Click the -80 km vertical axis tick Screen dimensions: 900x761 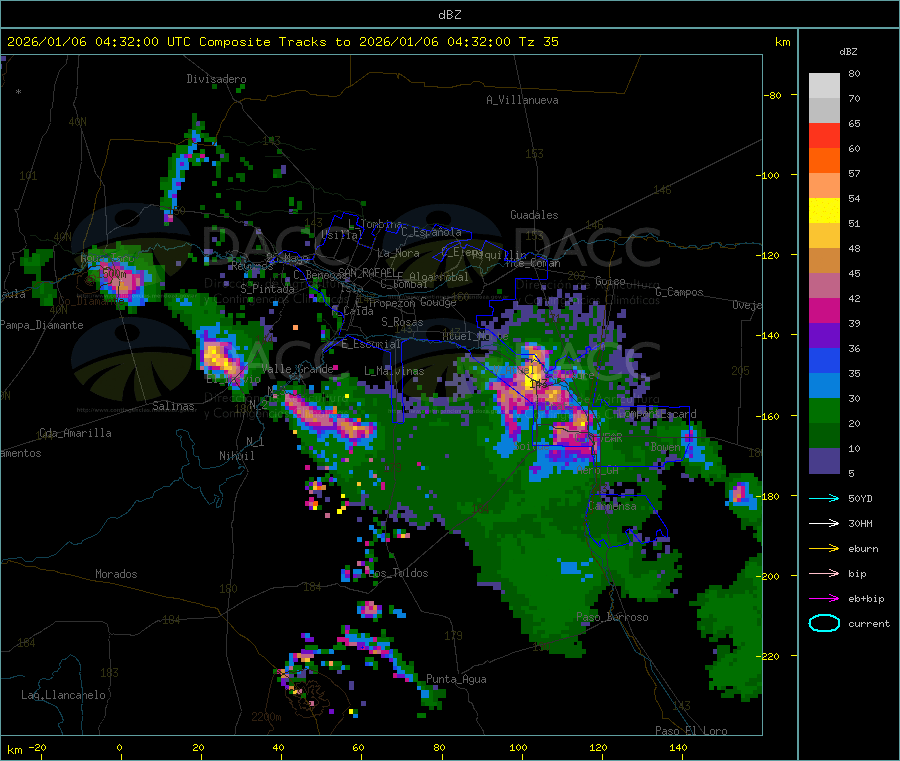[773, 95]
